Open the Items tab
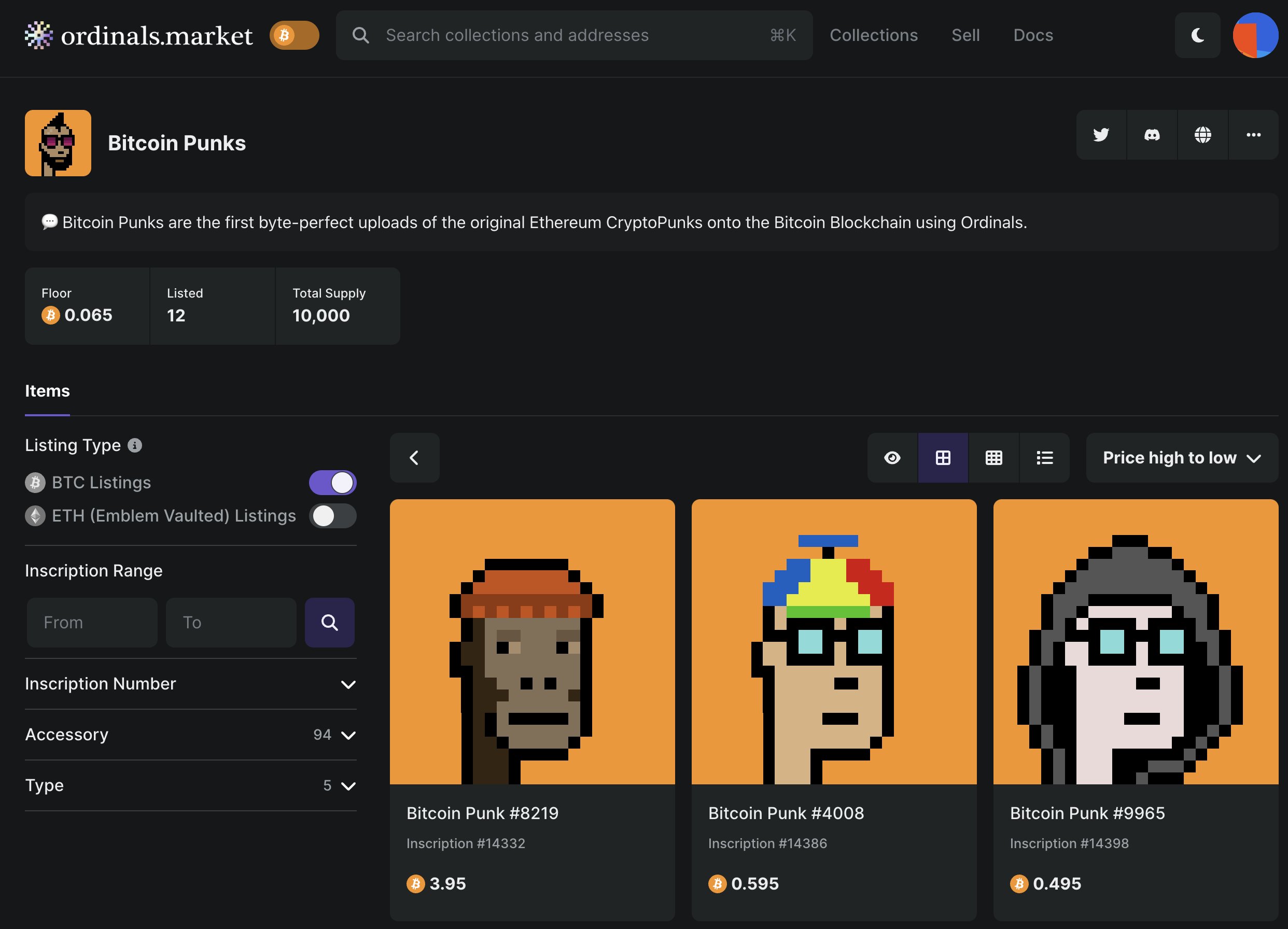1288x929 pixels. (47, 391)
